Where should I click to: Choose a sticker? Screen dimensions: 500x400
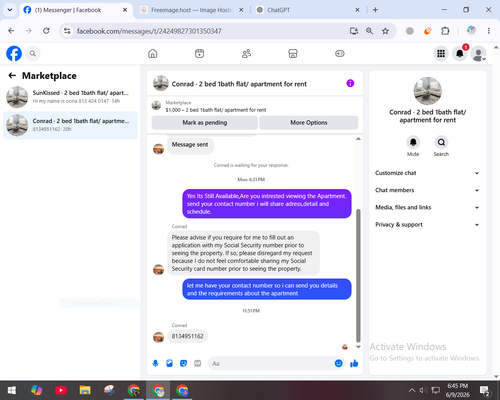pyautogui.click(x=183, y=363)
